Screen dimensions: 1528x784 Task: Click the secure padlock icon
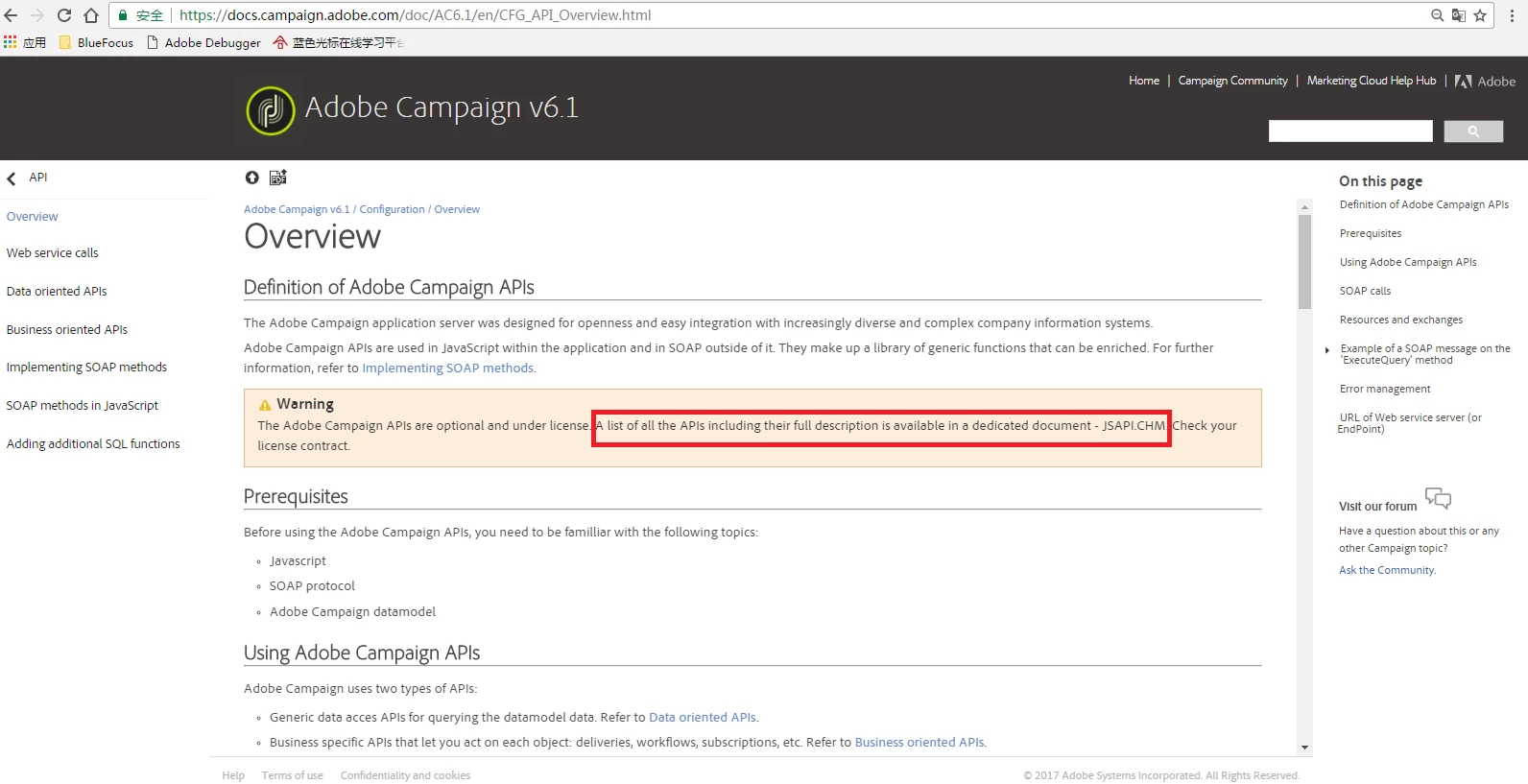123,15
